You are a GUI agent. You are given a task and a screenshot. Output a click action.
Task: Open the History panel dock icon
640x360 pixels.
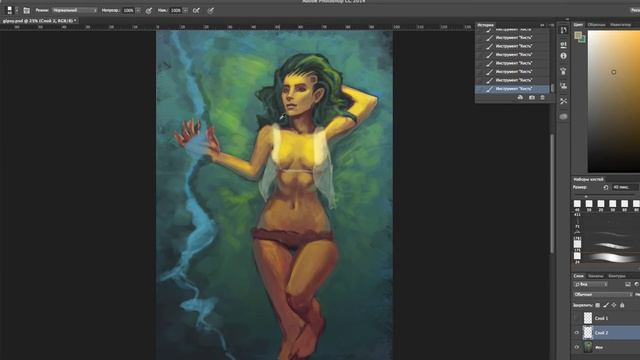click(563, 30)
